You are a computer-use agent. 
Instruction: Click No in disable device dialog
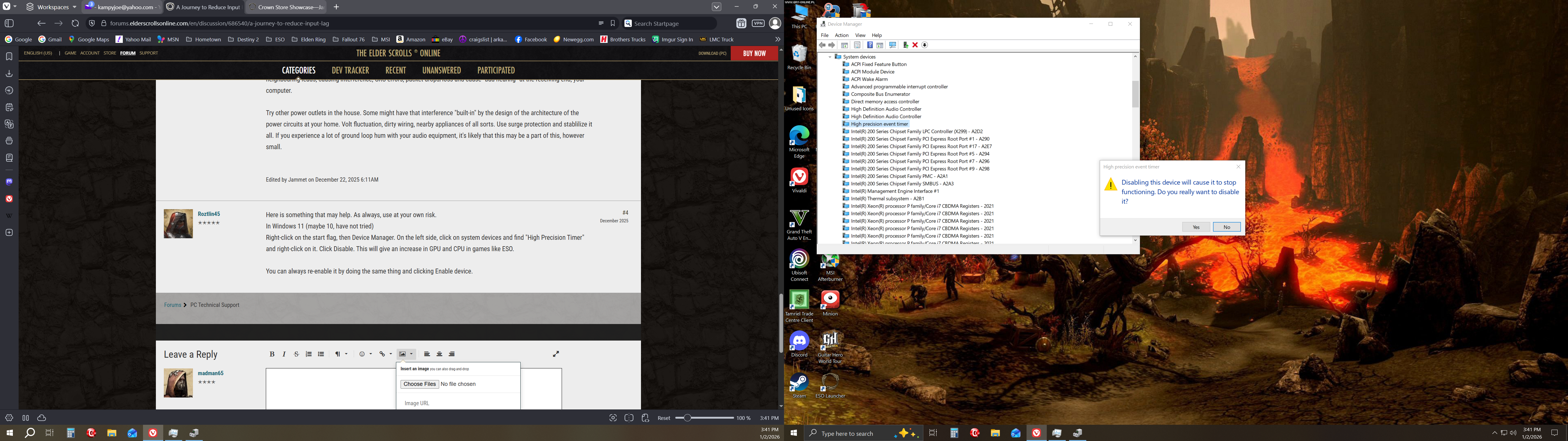(x=1227, y=227)
